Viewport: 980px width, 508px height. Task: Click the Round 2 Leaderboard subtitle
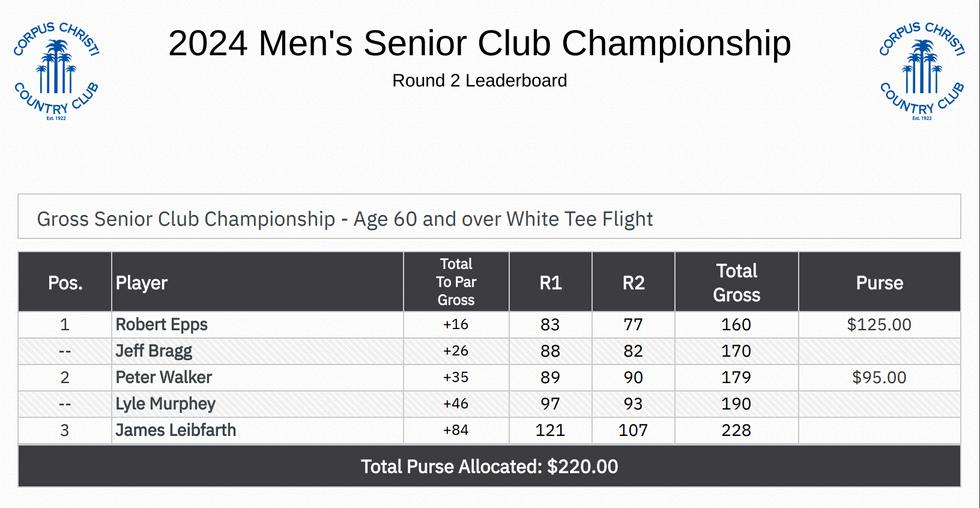(479, 80)
